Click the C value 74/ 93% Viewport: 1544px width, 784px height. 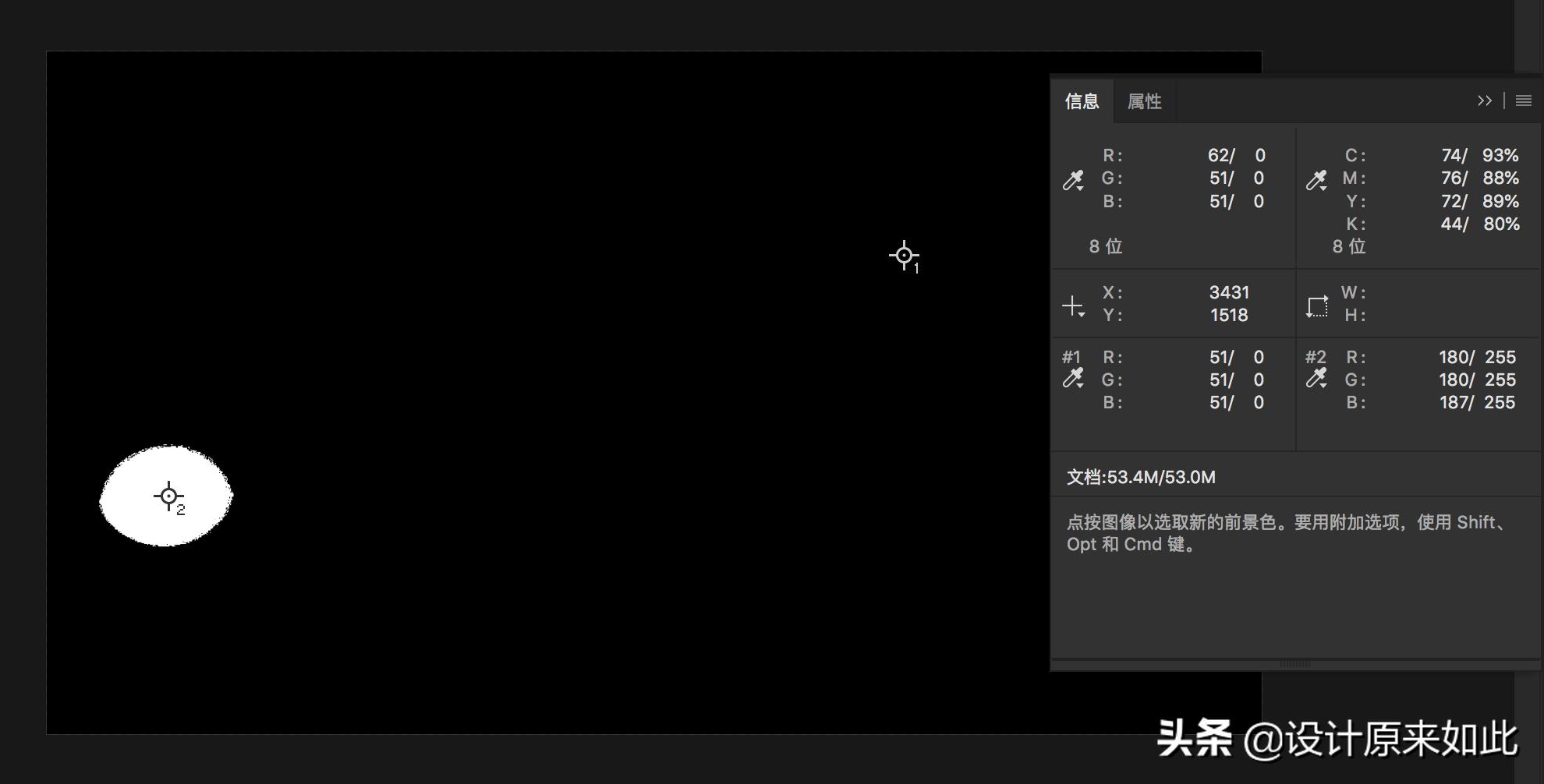tap(1480, 155)
